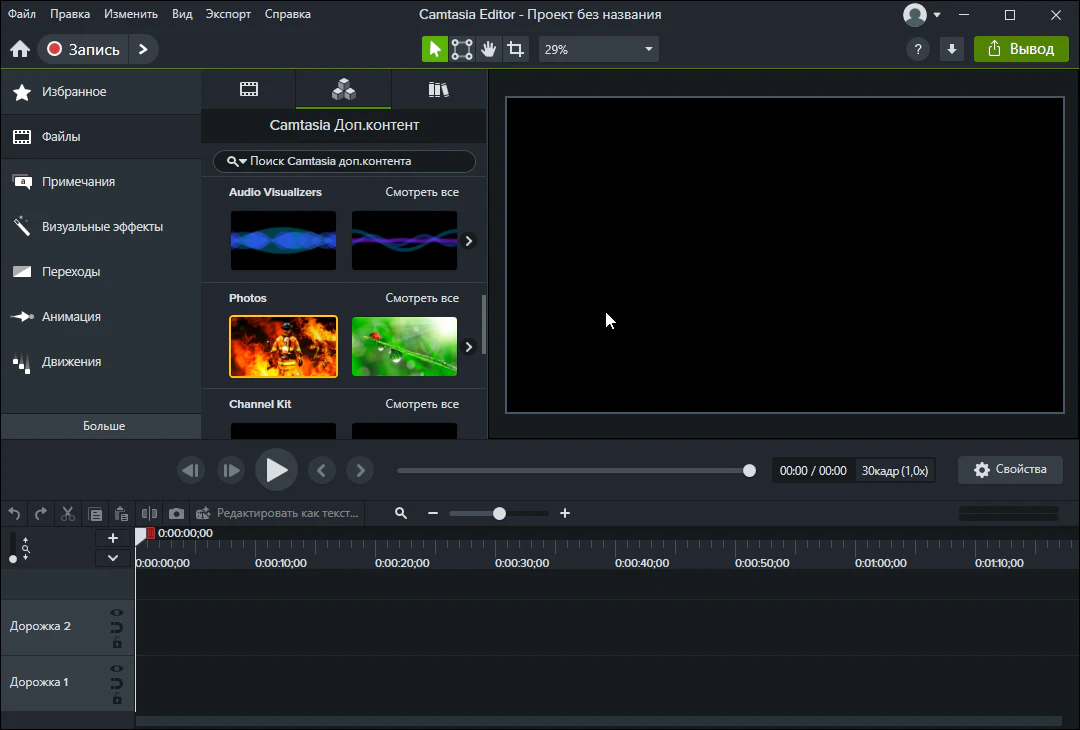Click the Home icon
The height and width of the screenshot is (730, 1080).
(x=20, y=49)
